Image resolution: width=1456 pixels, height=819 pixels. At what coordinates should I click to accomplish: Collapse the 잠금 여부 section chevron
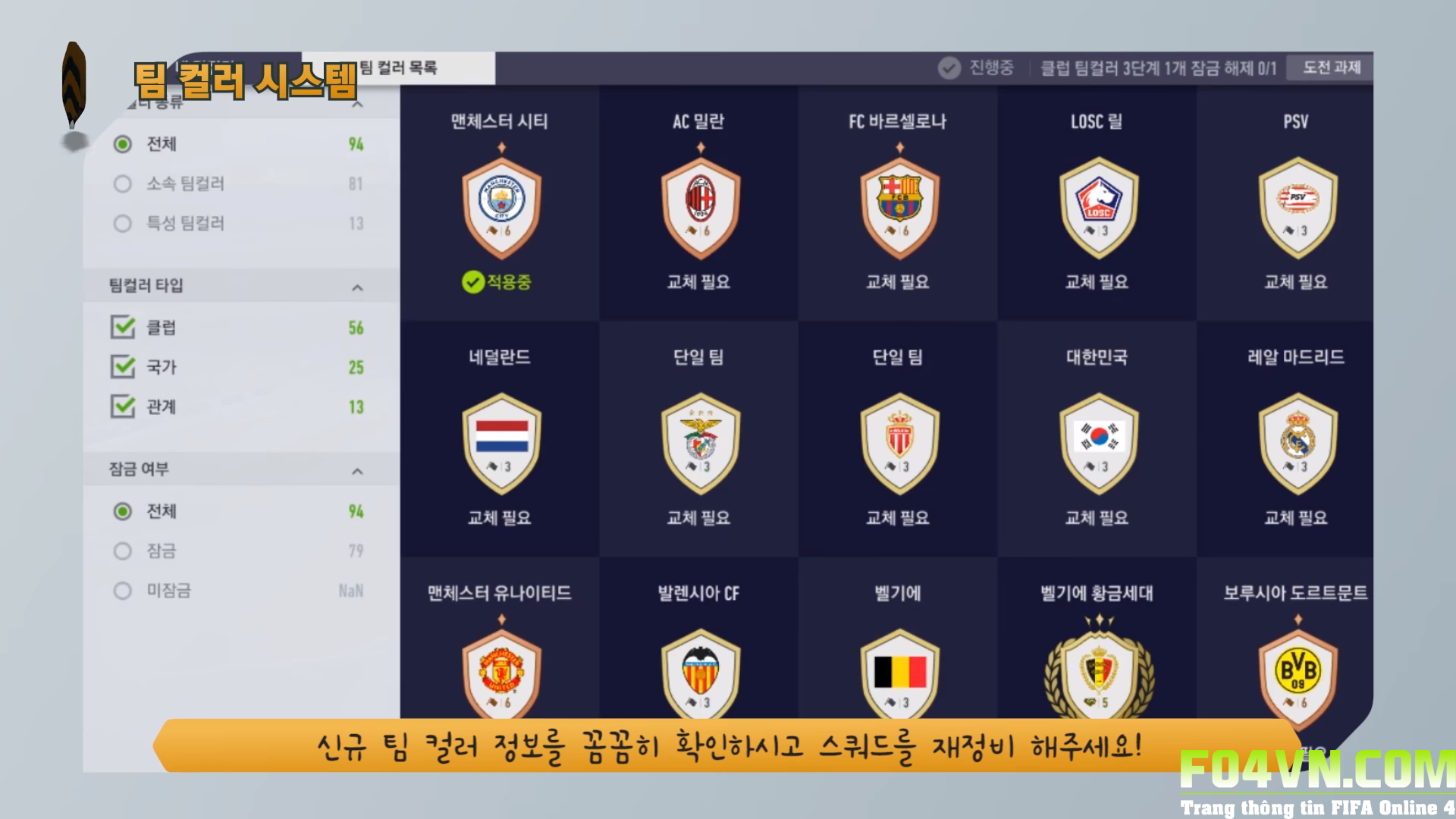(358, 472)
